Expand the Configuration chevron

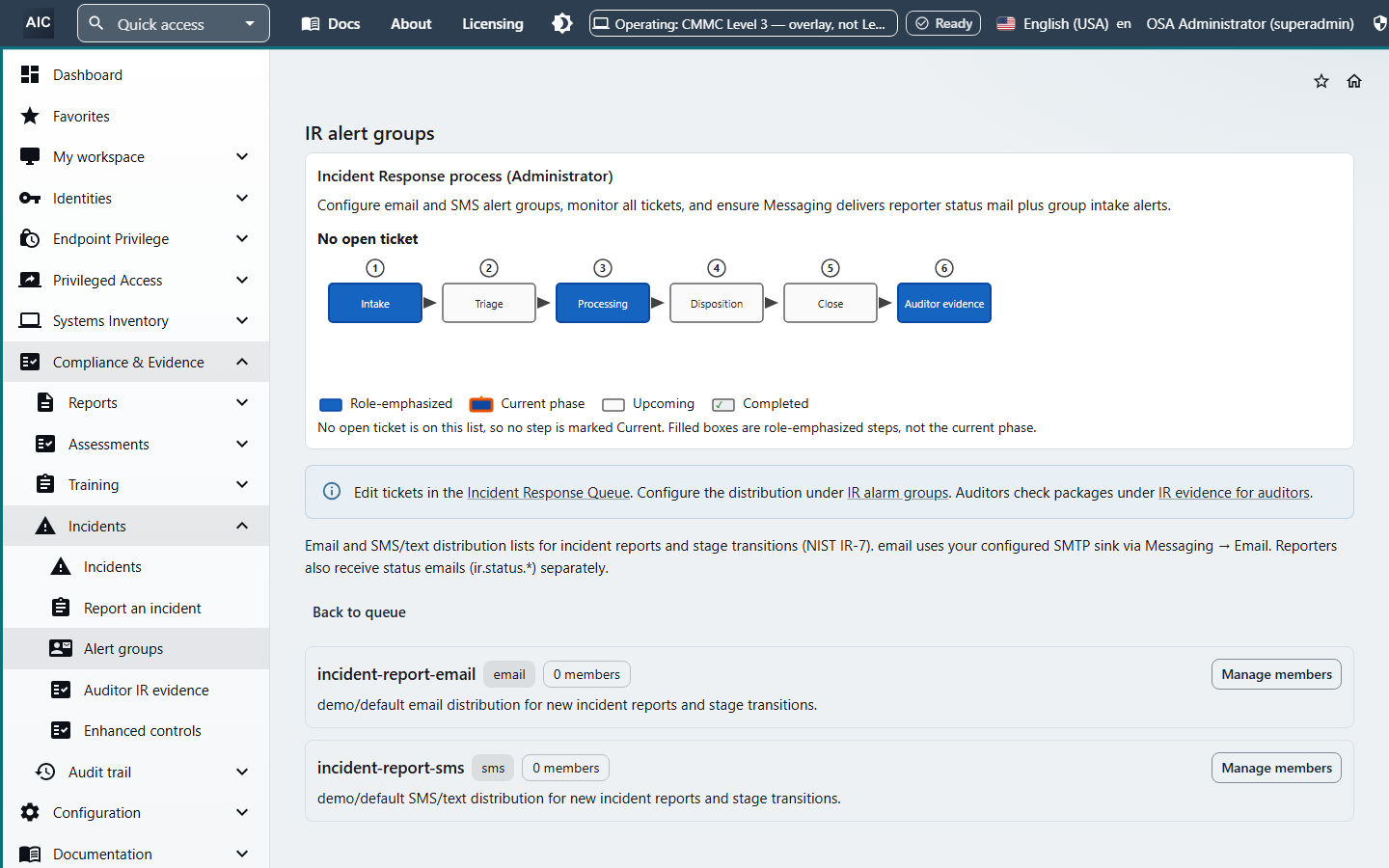(242, 812)
